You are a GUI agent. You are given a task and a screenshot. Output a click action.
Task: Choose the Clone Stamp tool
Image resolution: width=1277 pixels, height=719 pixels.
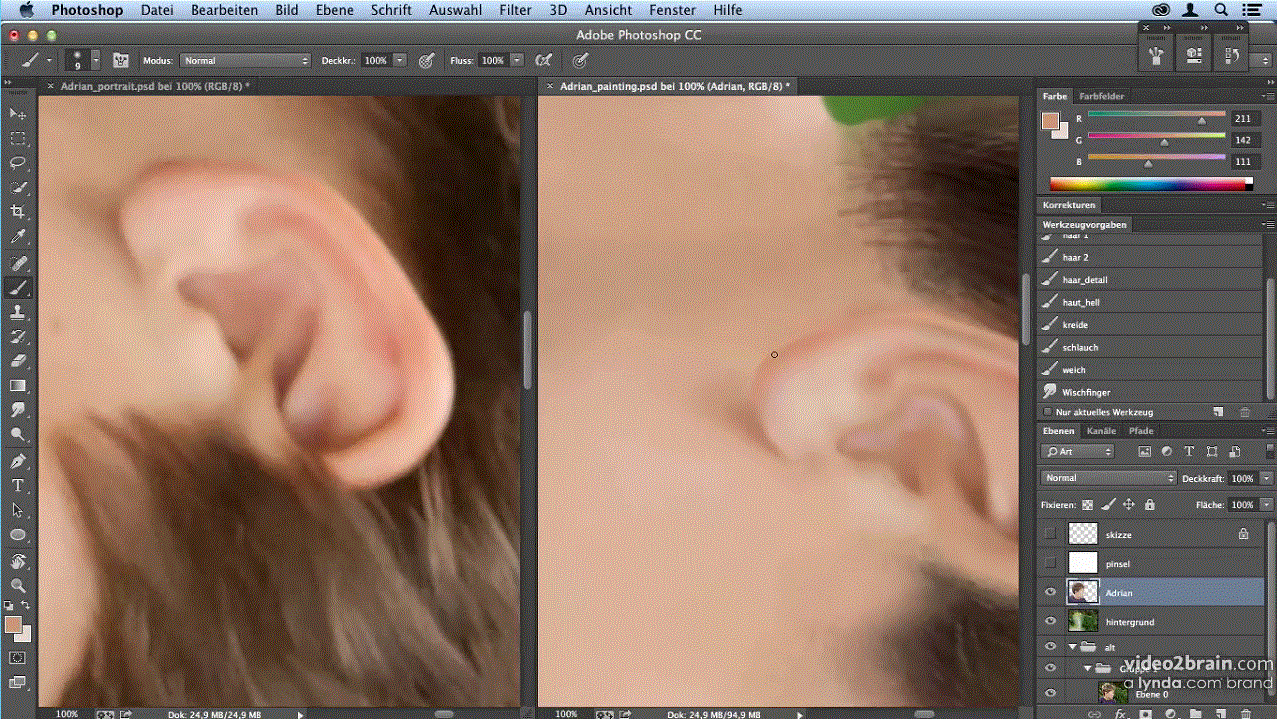click(18, 312)
